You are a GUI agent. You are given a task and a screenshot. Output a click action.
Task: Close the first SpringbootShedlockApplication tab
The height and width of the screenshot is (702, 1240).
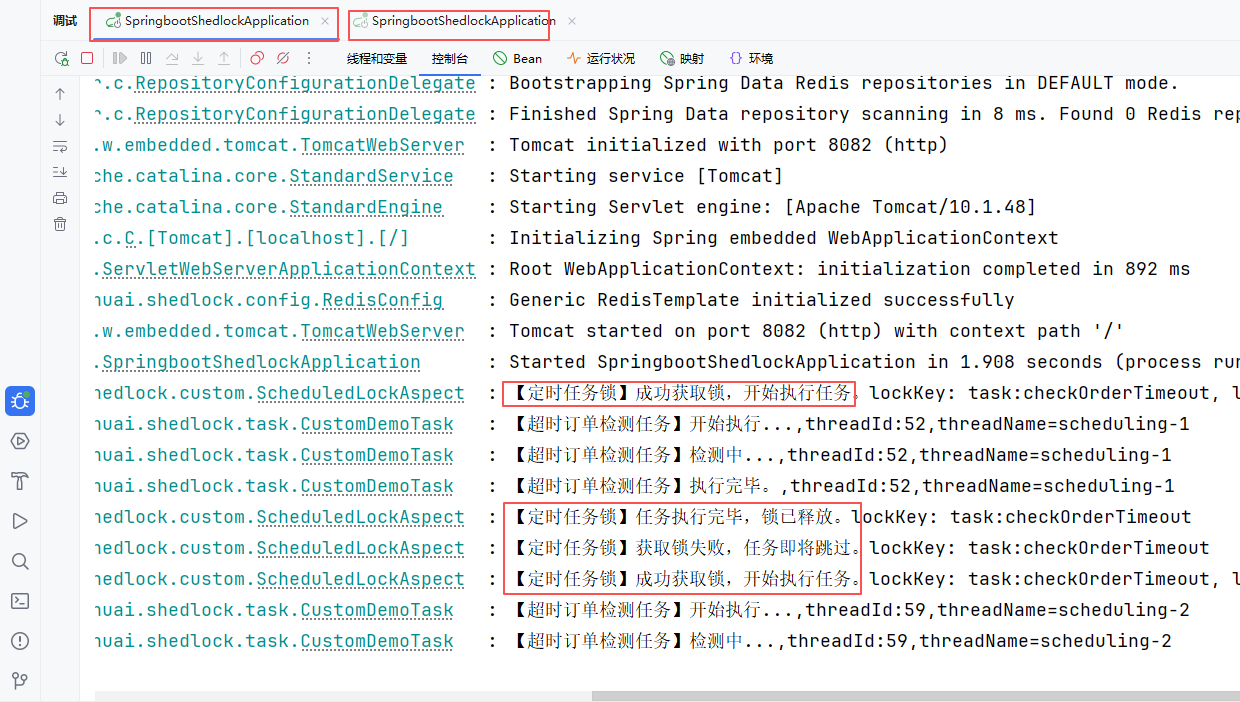coord(325,21)
